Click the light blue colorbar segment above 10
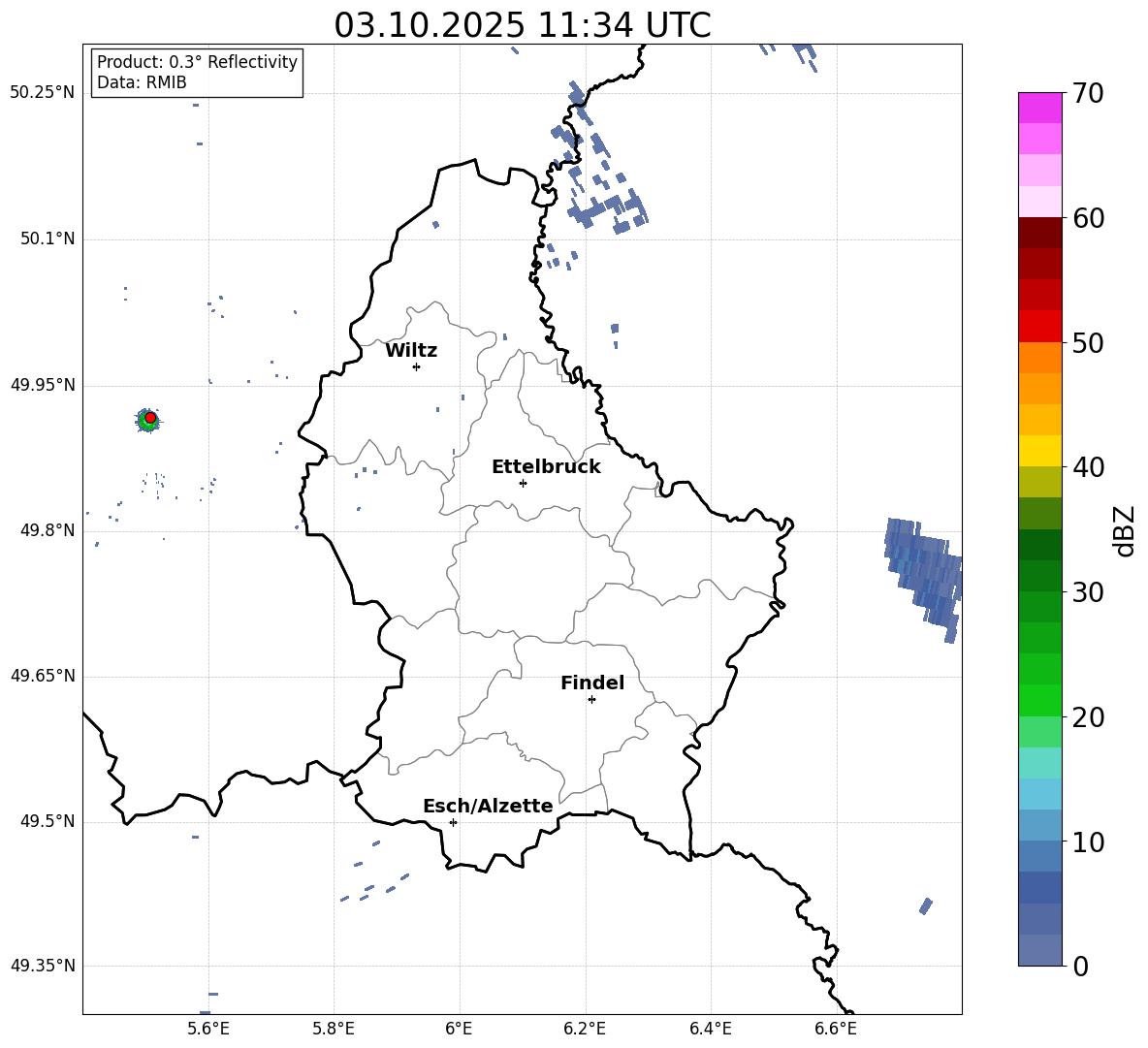 coord(1039,825)
